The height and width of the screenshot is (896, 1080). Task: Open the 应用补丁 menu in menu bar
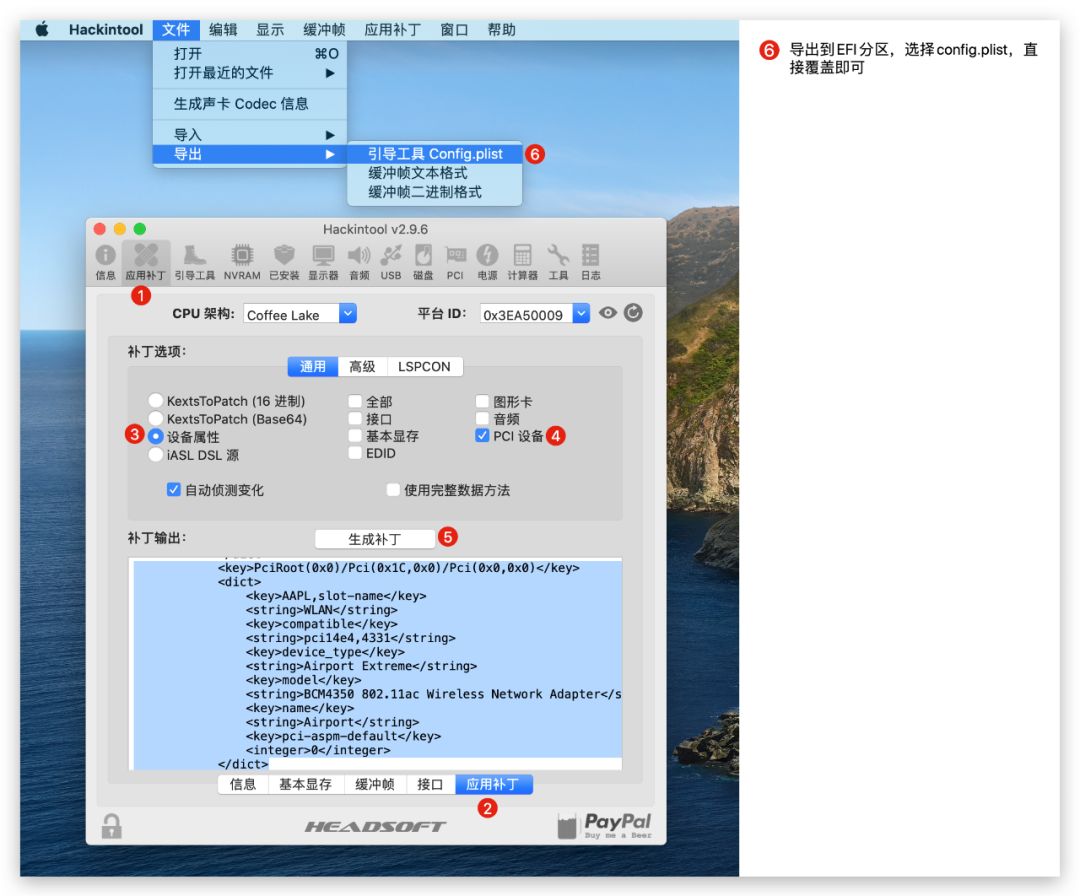point(393,30)
